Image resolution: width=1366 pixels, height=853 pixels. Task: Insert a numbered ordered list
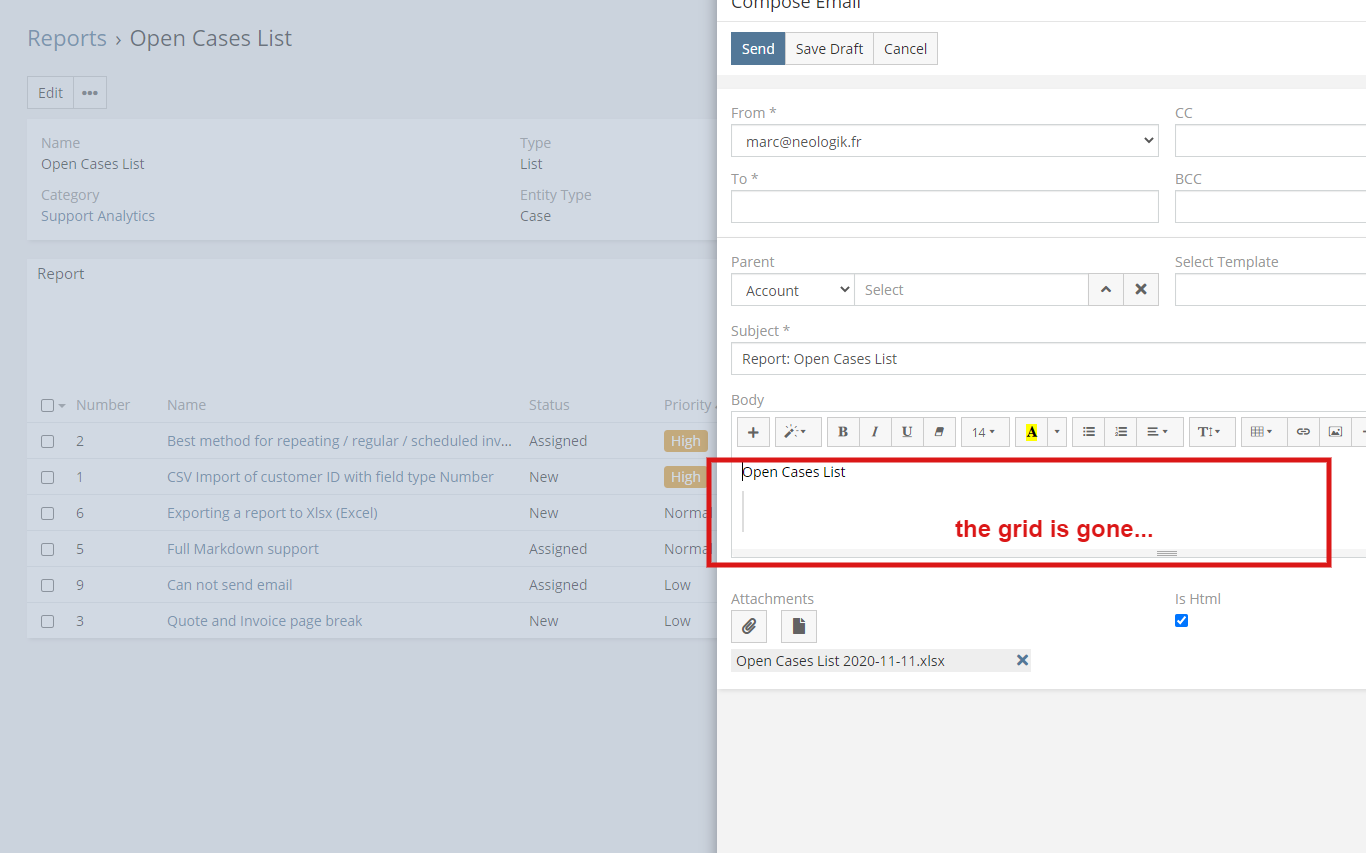point(1121,432)
